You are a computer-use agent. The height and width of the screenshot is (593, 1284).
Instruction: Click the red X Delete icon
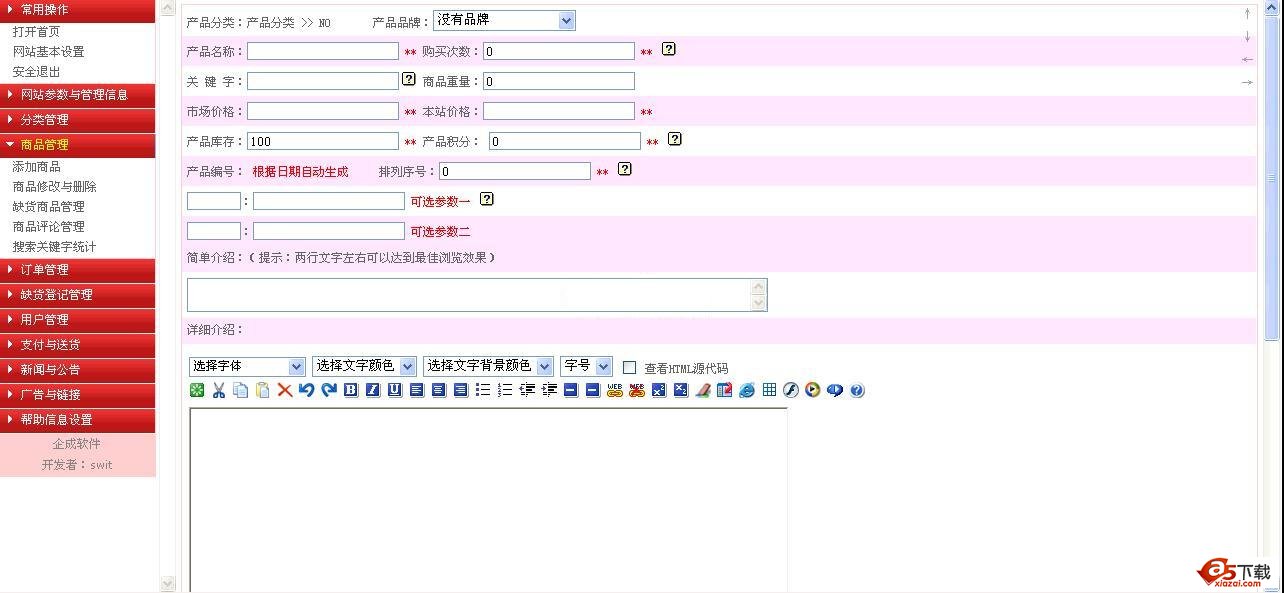(285, 390)
